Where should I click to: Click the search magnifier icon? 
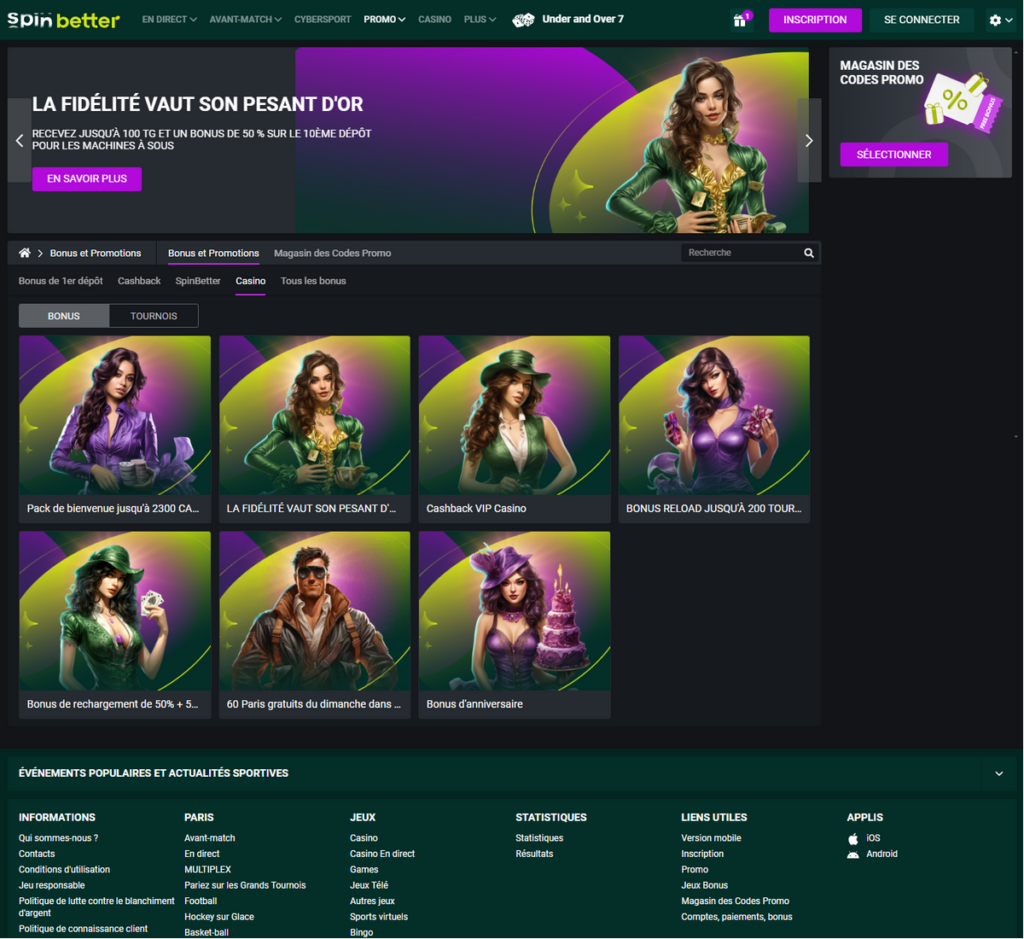(x=808, y=253)
